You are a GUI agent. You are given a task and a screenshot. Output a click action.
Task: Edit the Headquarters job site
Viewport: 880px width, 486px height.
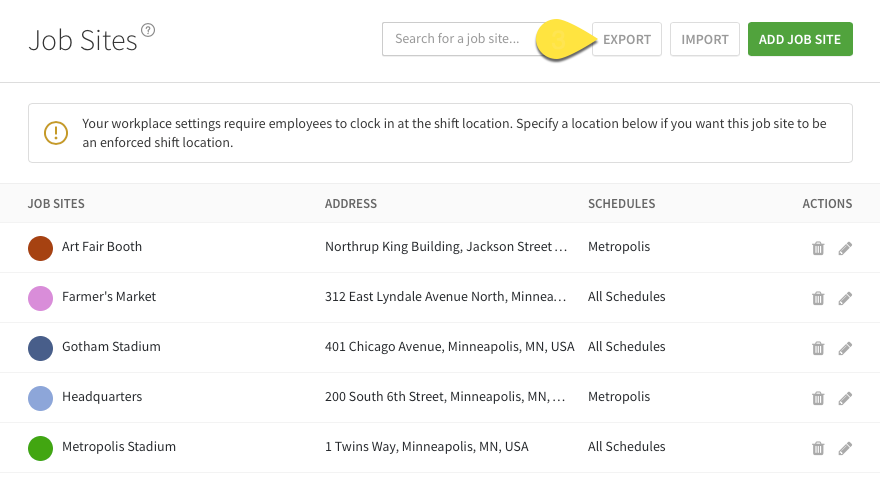click(x=845, y=398)
